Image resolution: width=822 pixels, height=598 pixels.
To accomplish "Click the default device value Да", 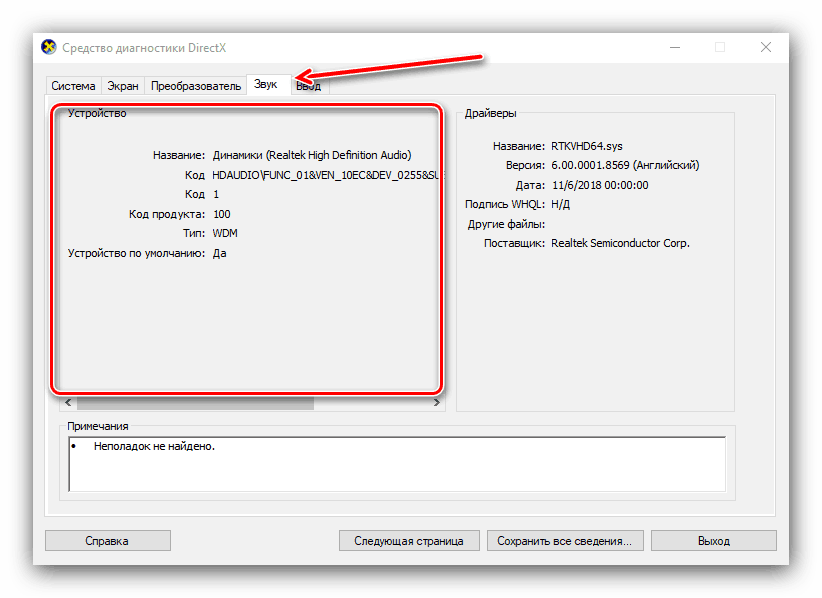I will [220, 254].
